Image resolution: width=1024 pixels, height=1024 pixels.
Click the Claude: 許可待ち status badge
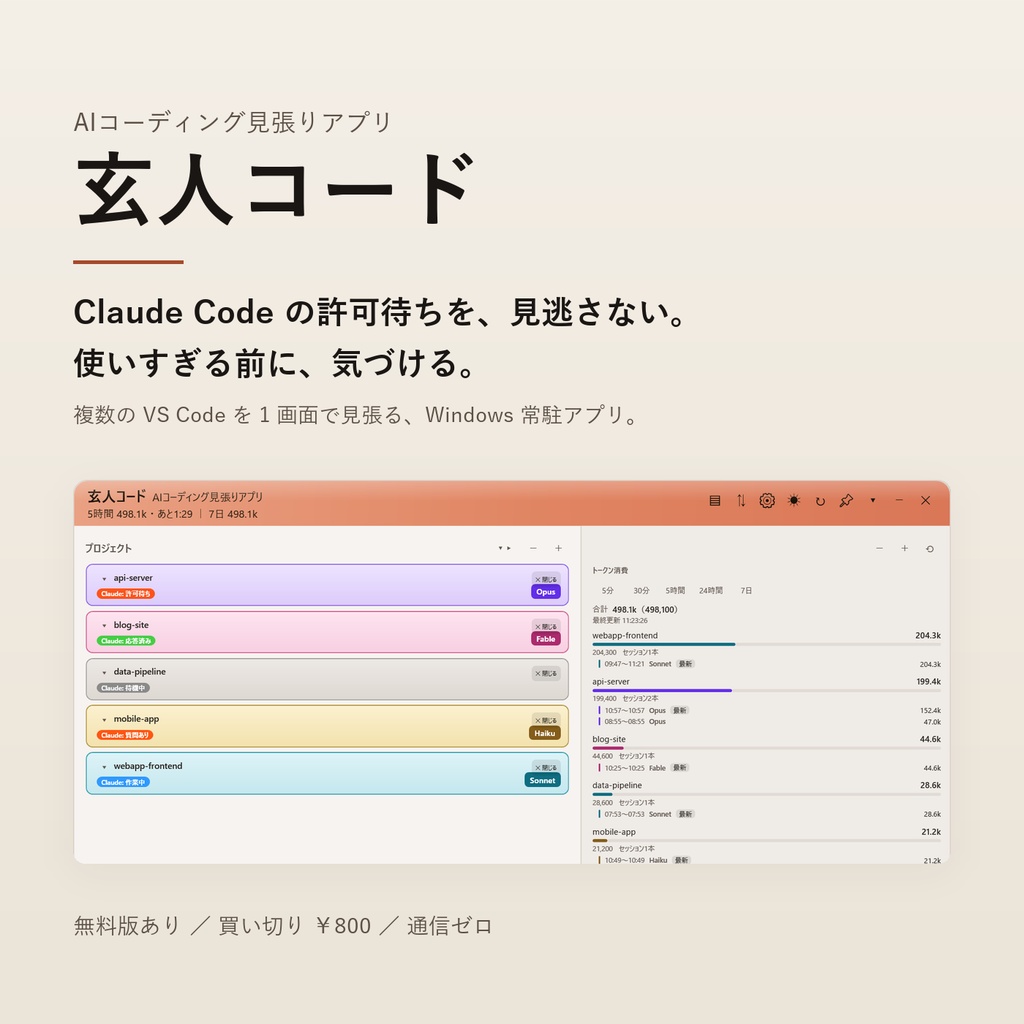[x=126, y=594]
